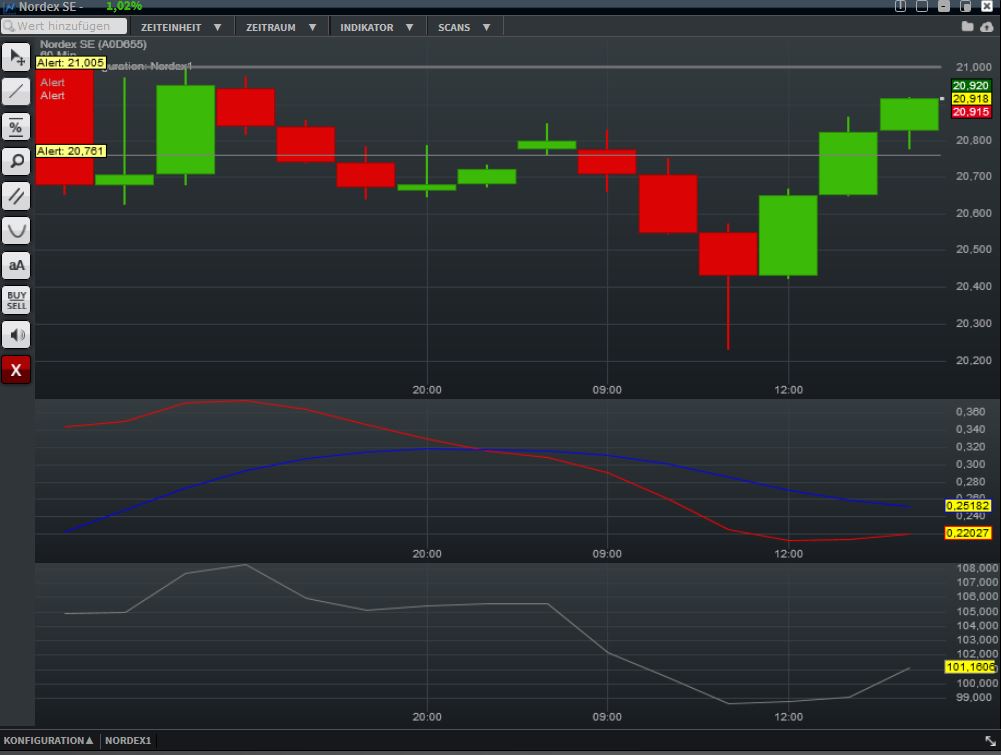Click the Alert: 21,005 label
This screenshot has width=1001, height=755.
point(68,61)
